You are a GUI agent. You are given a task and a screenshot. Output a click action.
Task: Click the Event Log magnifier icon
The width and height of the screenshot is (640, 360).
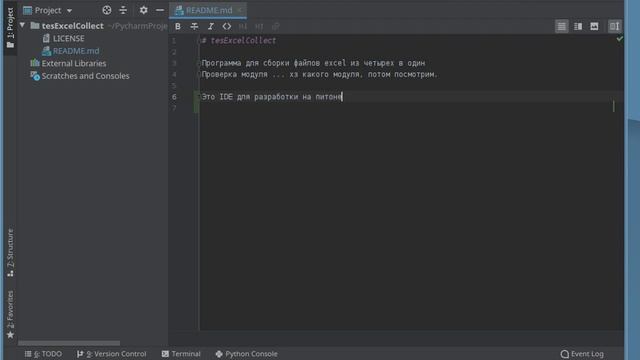coord(564,354)
